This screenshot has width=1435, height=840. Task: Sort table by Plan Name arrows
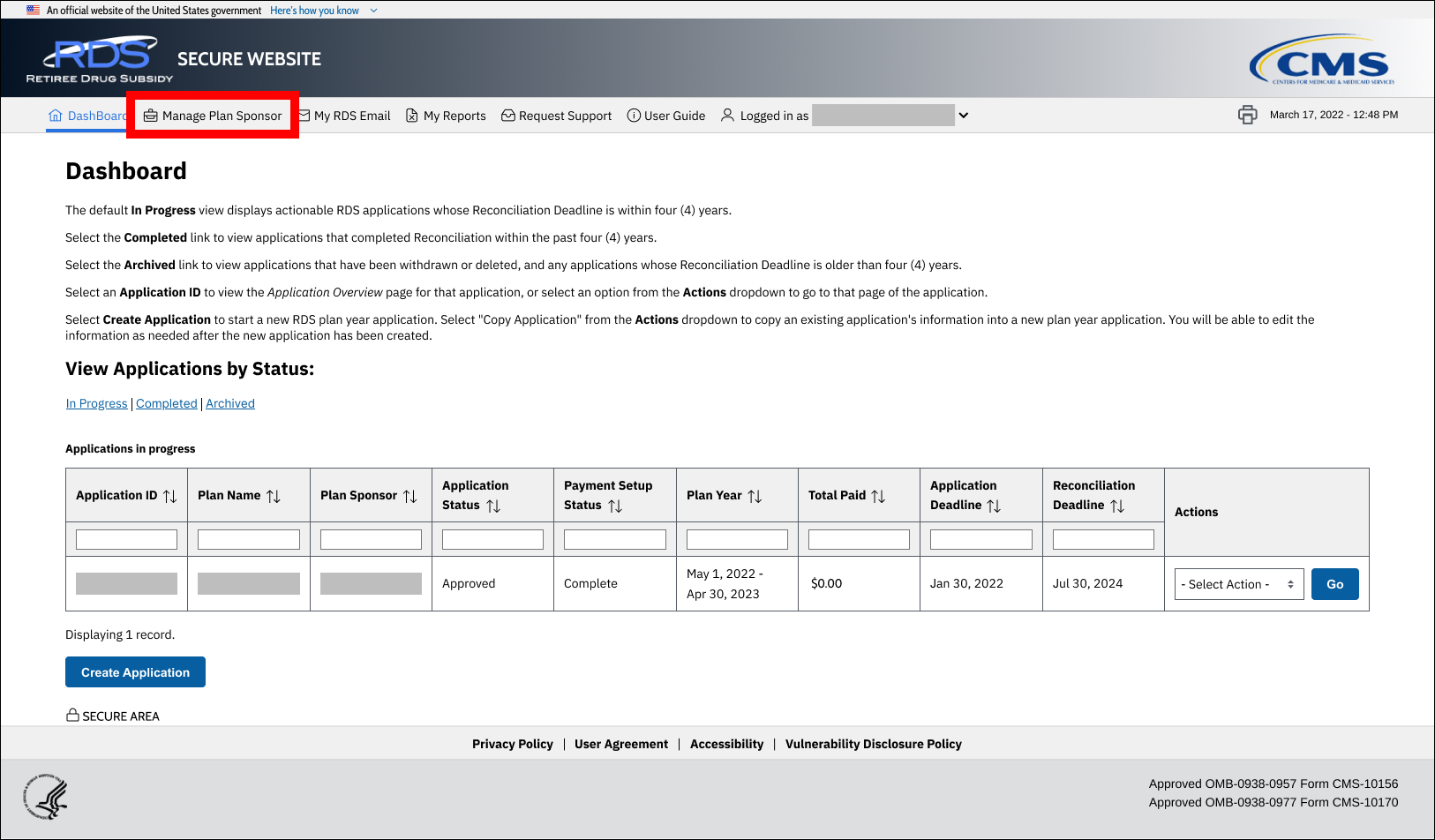(x=274, y=496)
